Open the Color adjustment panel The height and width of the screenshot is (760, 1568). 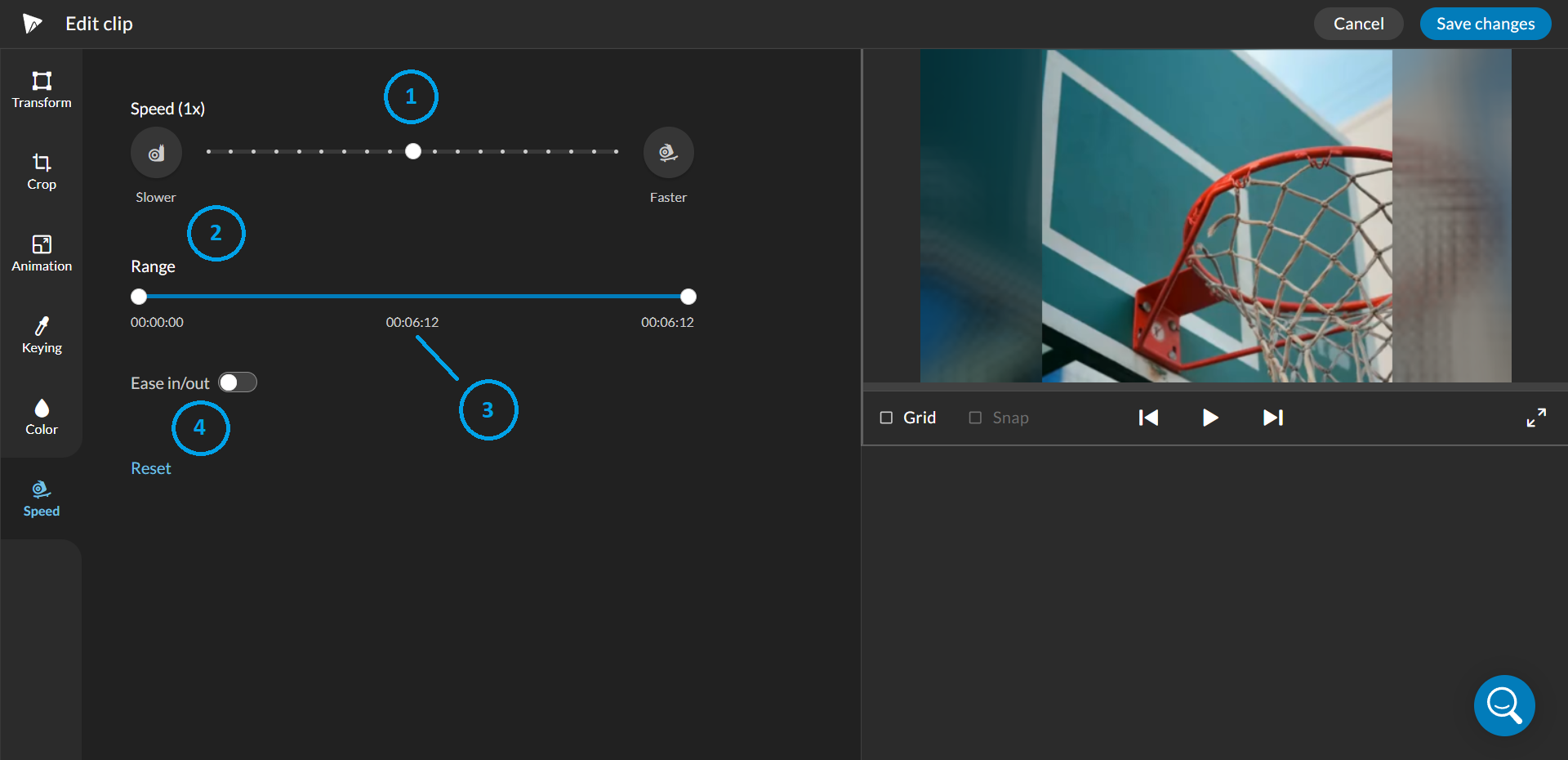point(42,417)
